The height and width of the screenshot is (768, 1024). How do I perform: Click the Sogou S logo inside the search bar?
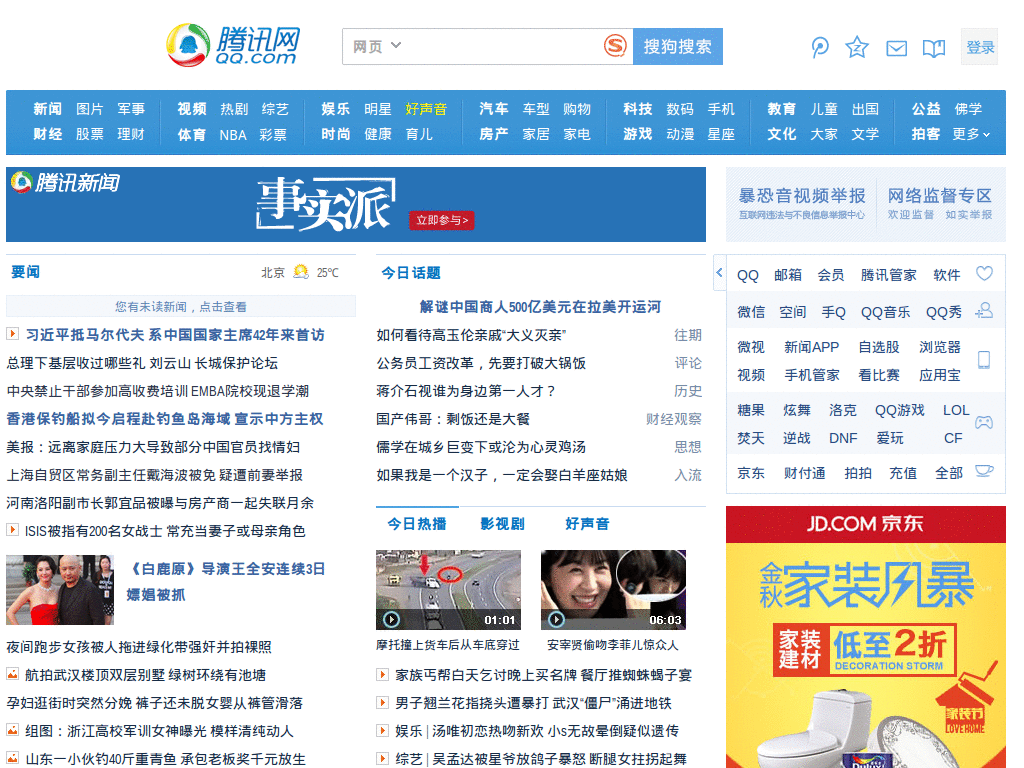click(611, 46)
